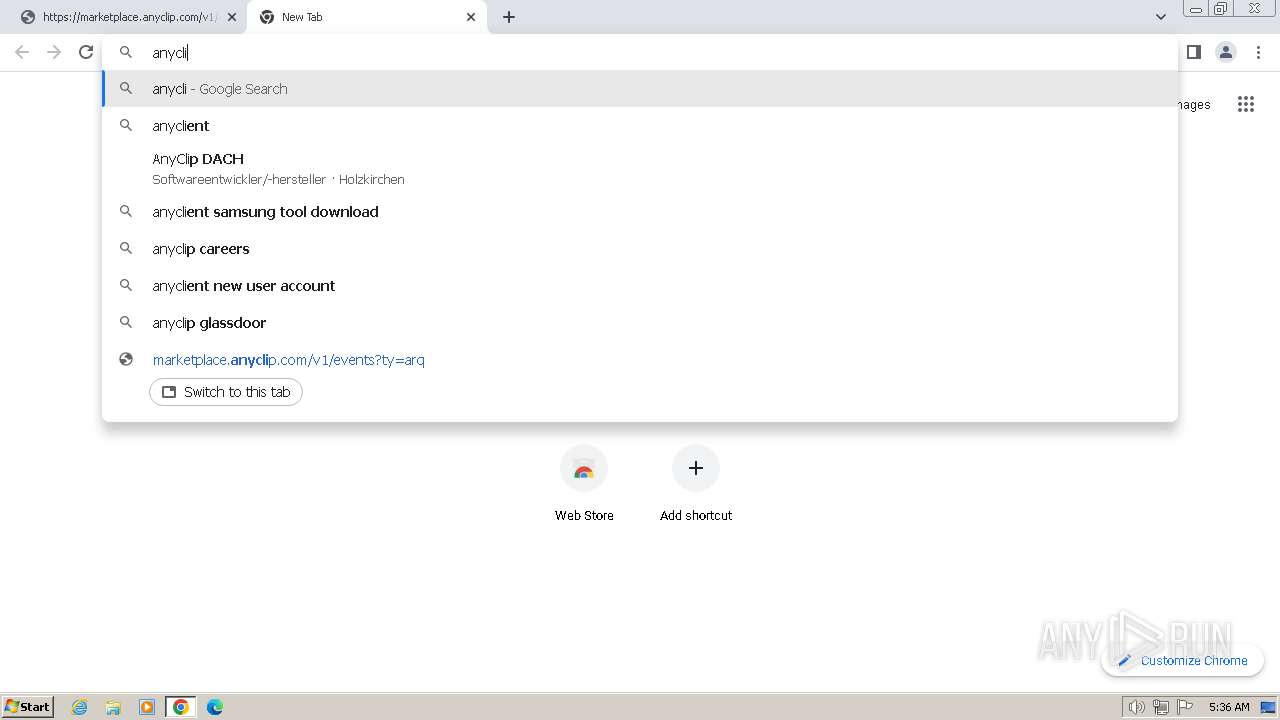
Task: Select the AnyClip DACH suggestion
Action: tap(640, 168)
